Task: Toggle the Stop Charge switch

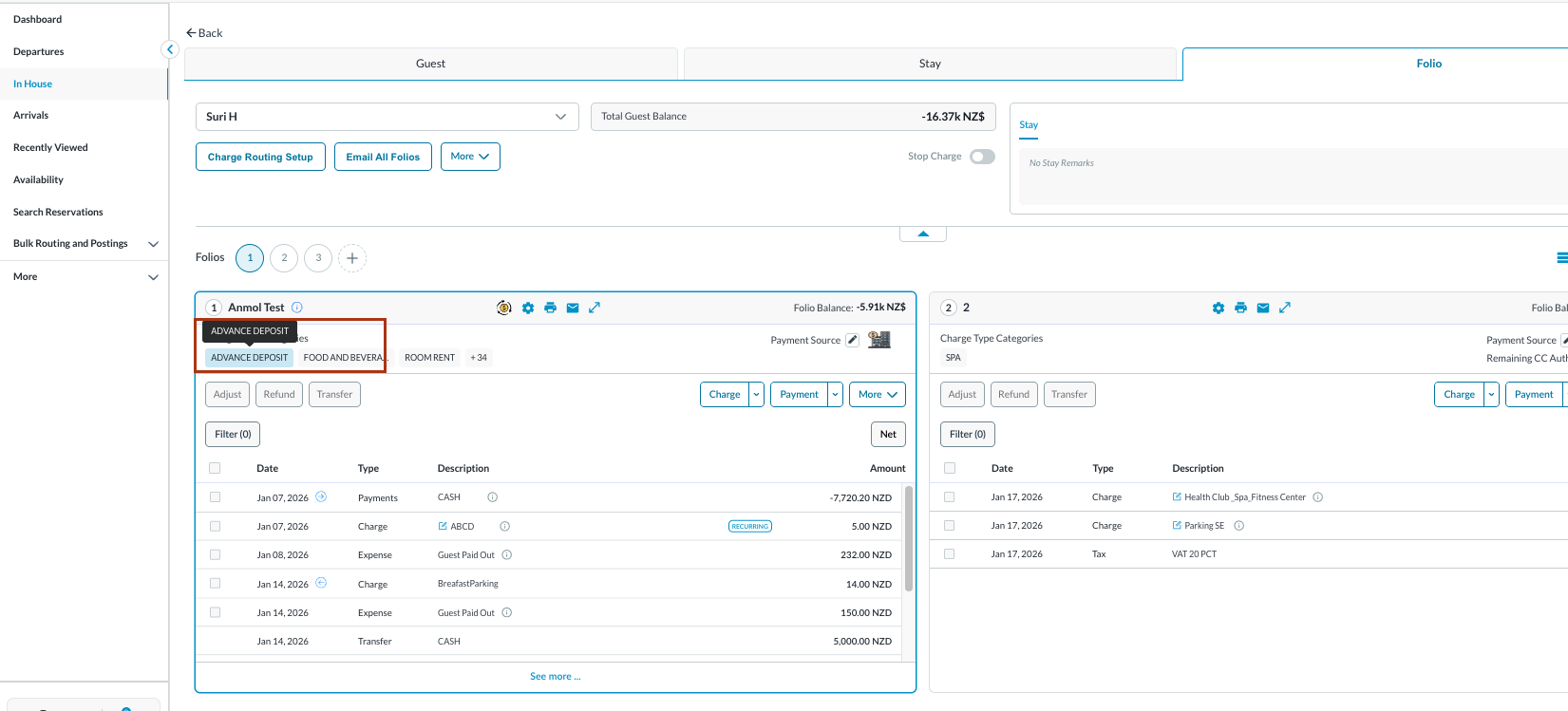Action: tap(982, 157)
